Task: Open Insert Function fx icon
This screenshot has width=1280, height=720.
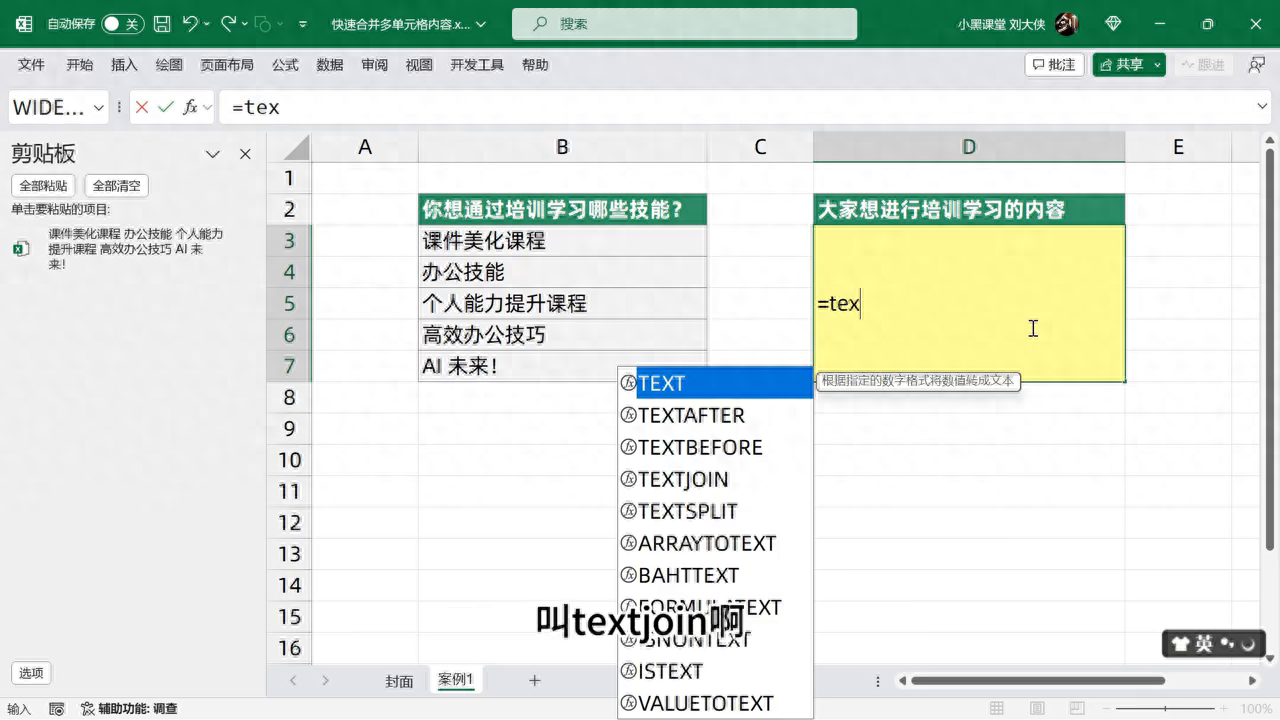Action: point(190,107)
